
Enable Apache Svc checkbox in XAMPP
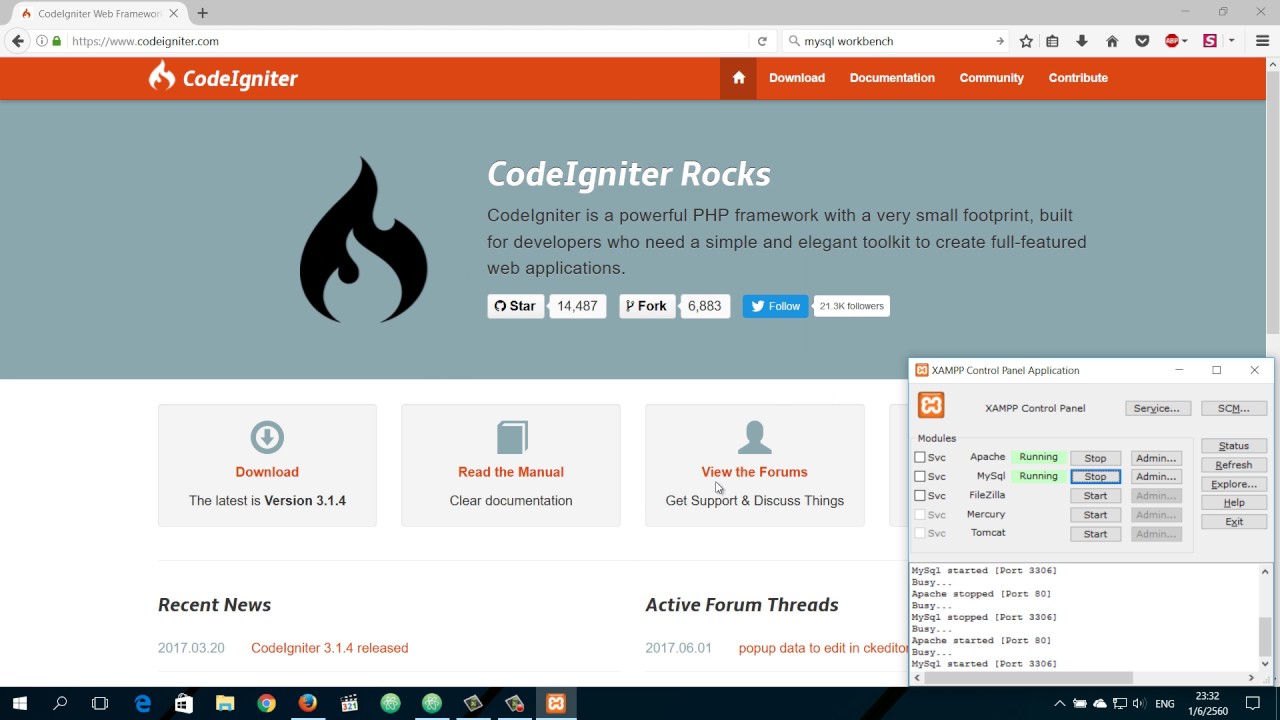coord(920,458)
